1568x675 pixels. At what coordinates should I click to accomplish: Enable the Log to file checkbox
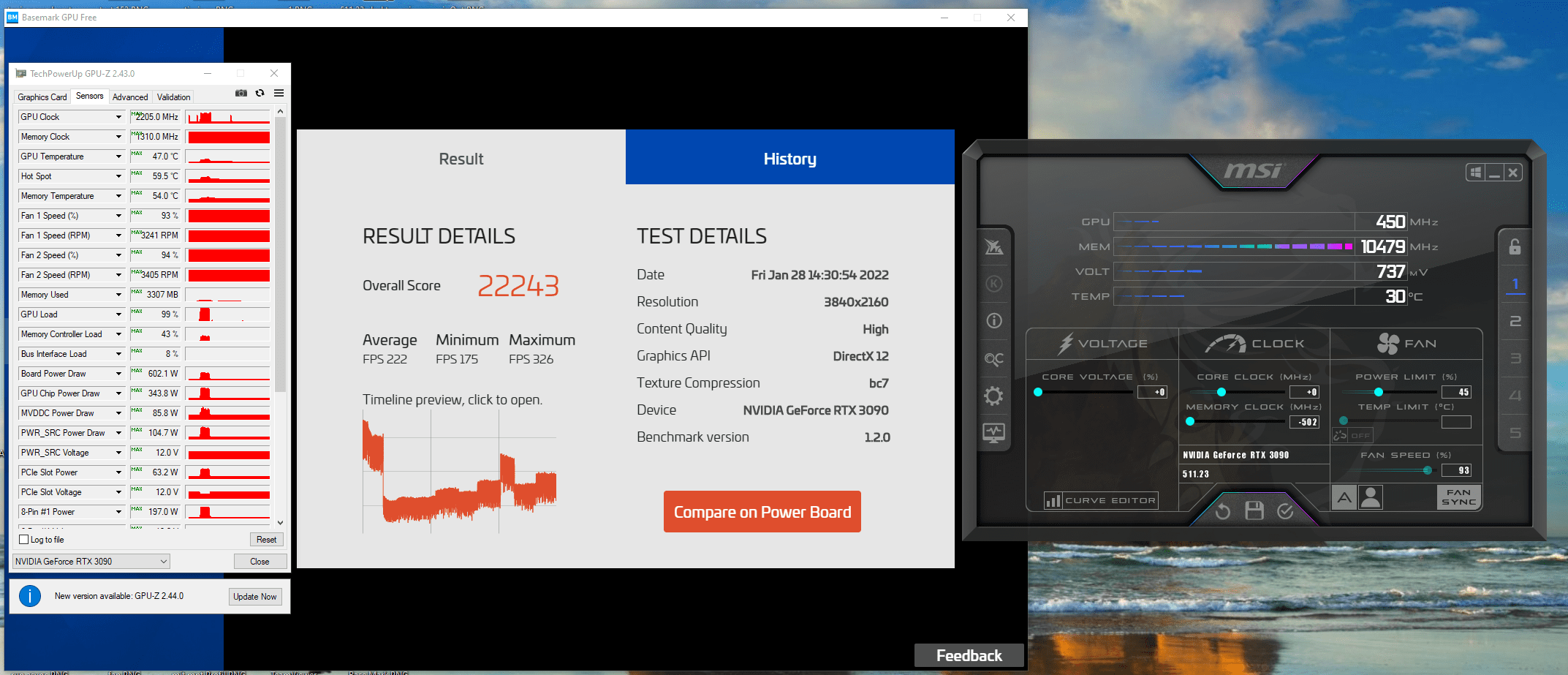point(24,540)
